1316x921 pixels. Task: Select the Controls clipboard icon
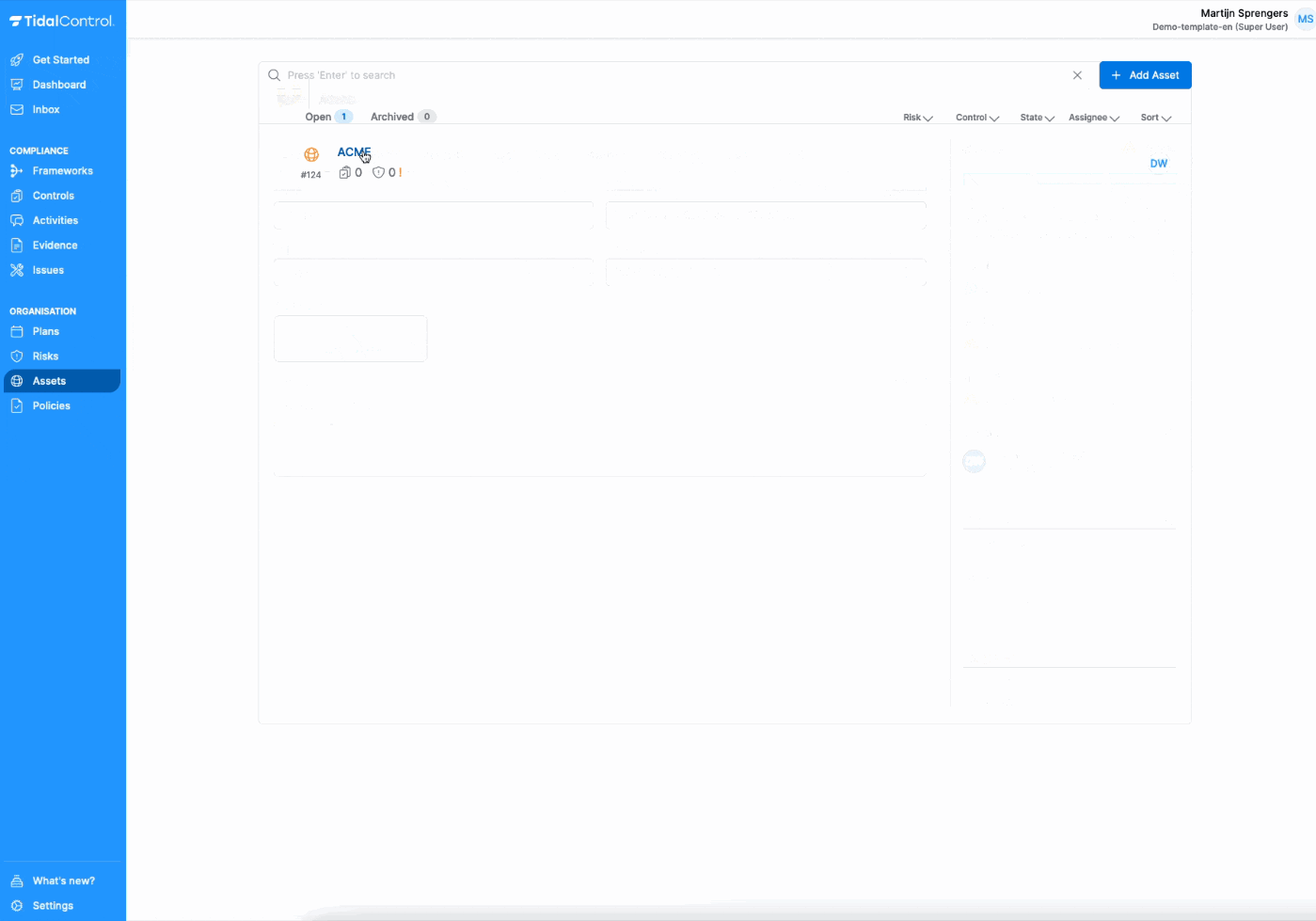coord(17,195)
